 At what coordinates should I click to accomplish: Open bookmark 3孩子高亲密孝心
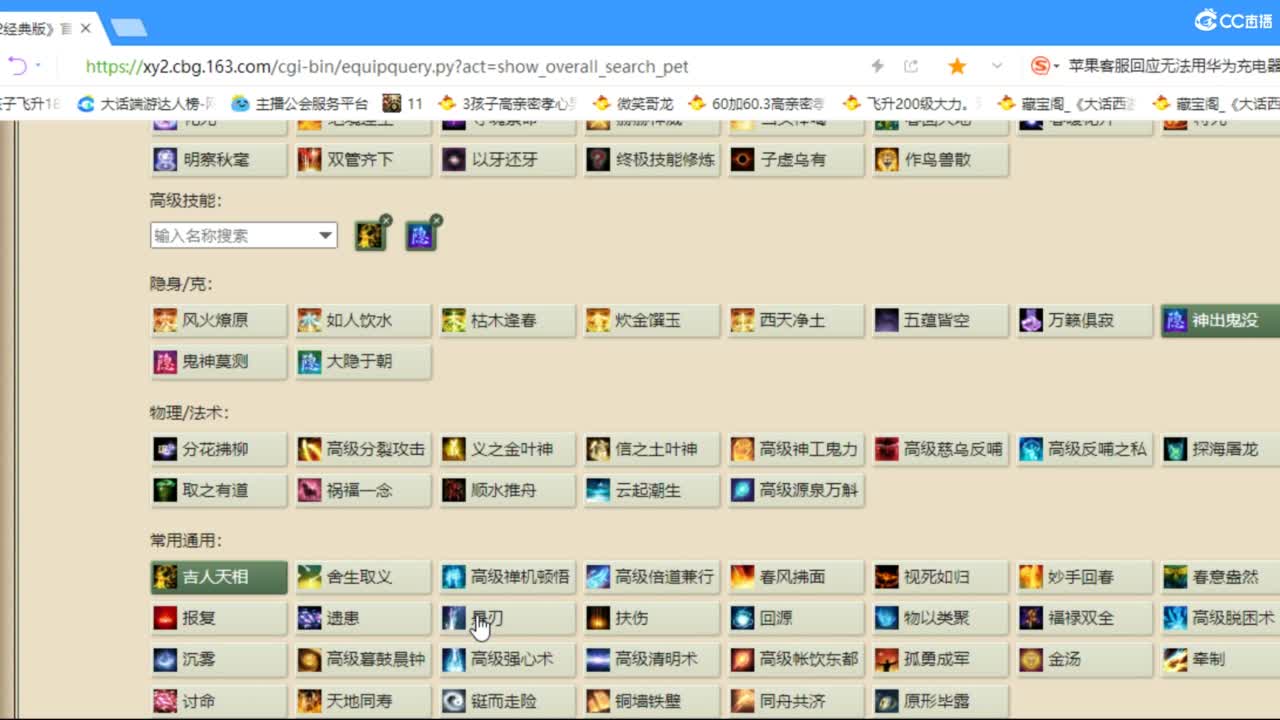tap(508, 103)
